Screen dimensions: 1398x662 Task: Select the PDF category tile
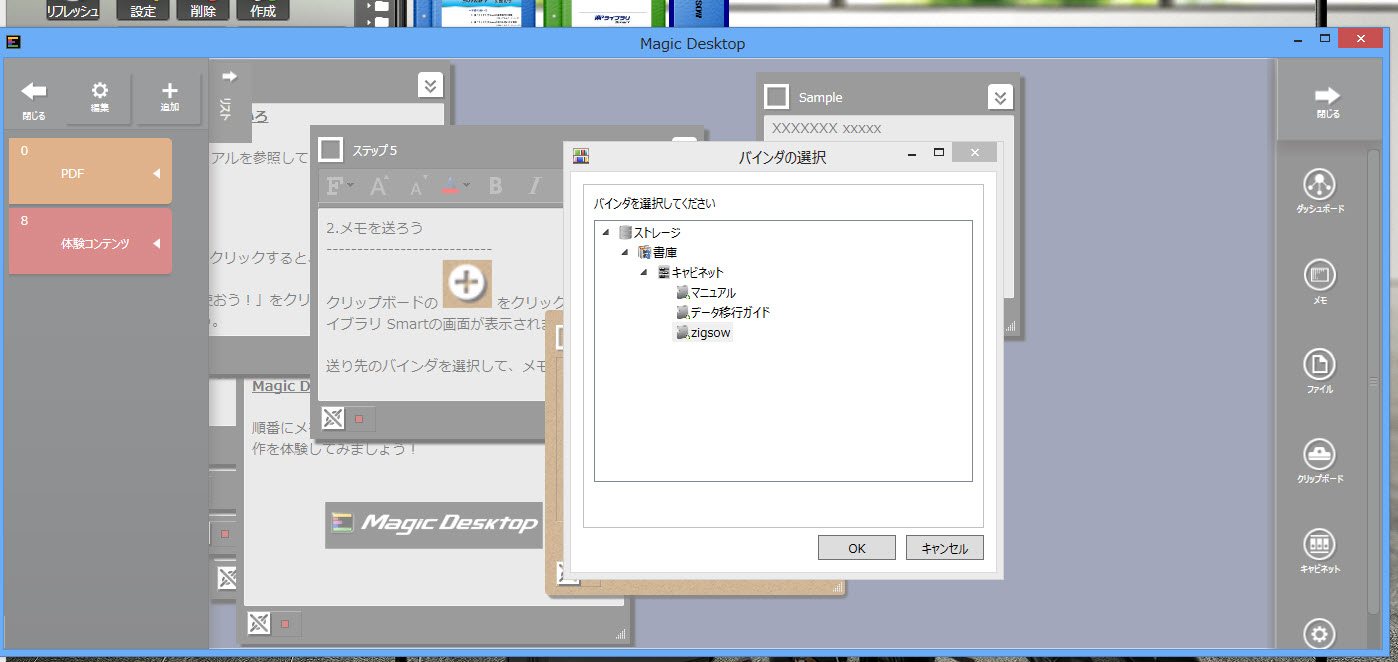click(90, 172)
